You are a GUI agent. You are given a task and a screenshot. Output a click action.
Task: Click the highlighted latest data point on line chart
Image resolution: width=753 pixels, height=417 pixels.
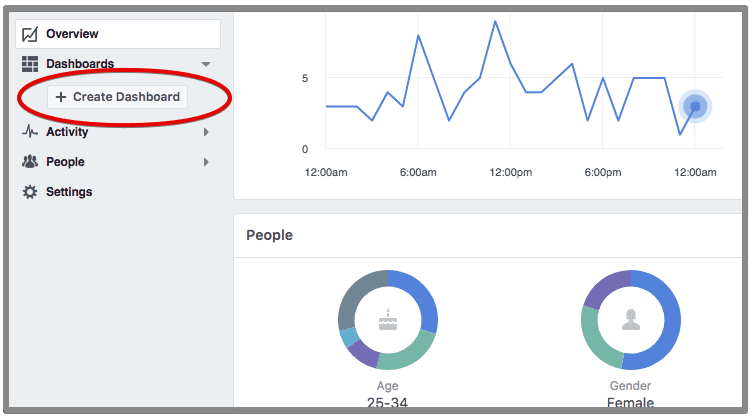[x=695, y=106]
